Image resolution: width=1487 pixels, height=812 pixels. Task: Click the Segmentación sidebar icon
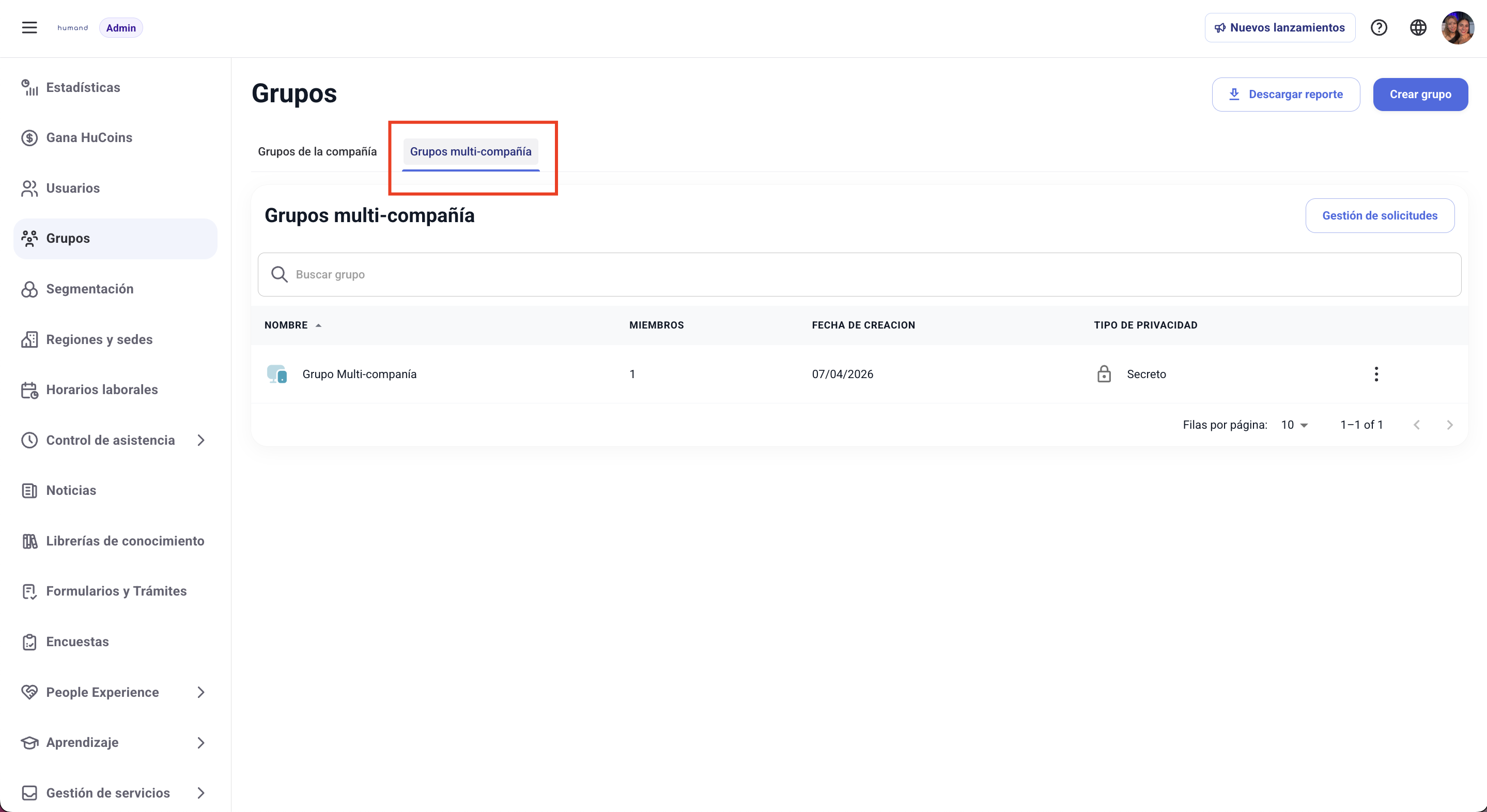(30, 289)
